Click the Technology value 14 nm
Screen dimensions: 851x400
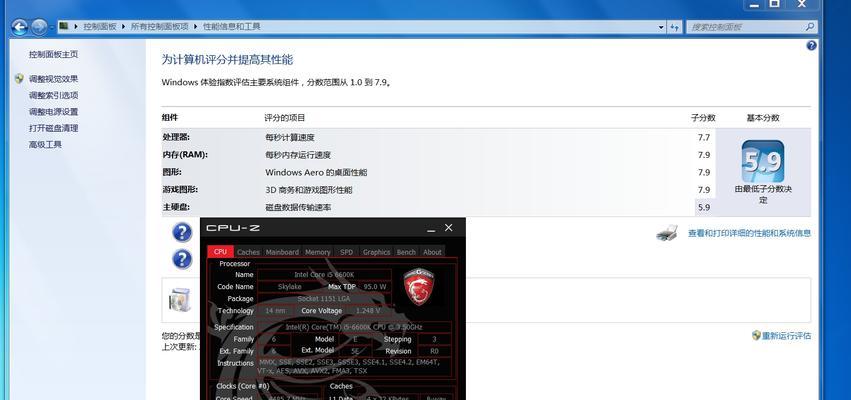tap(276, 310)
